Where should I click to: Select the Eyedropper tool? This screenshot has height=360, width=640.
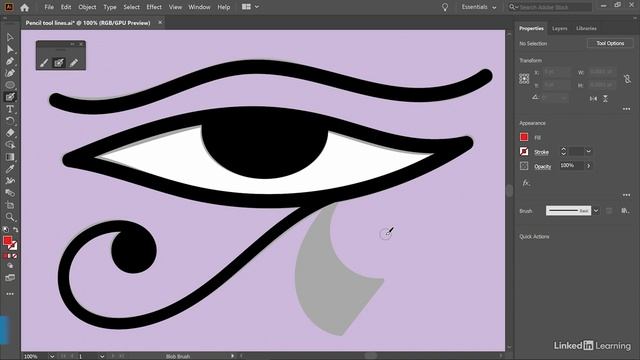(10, 169)
